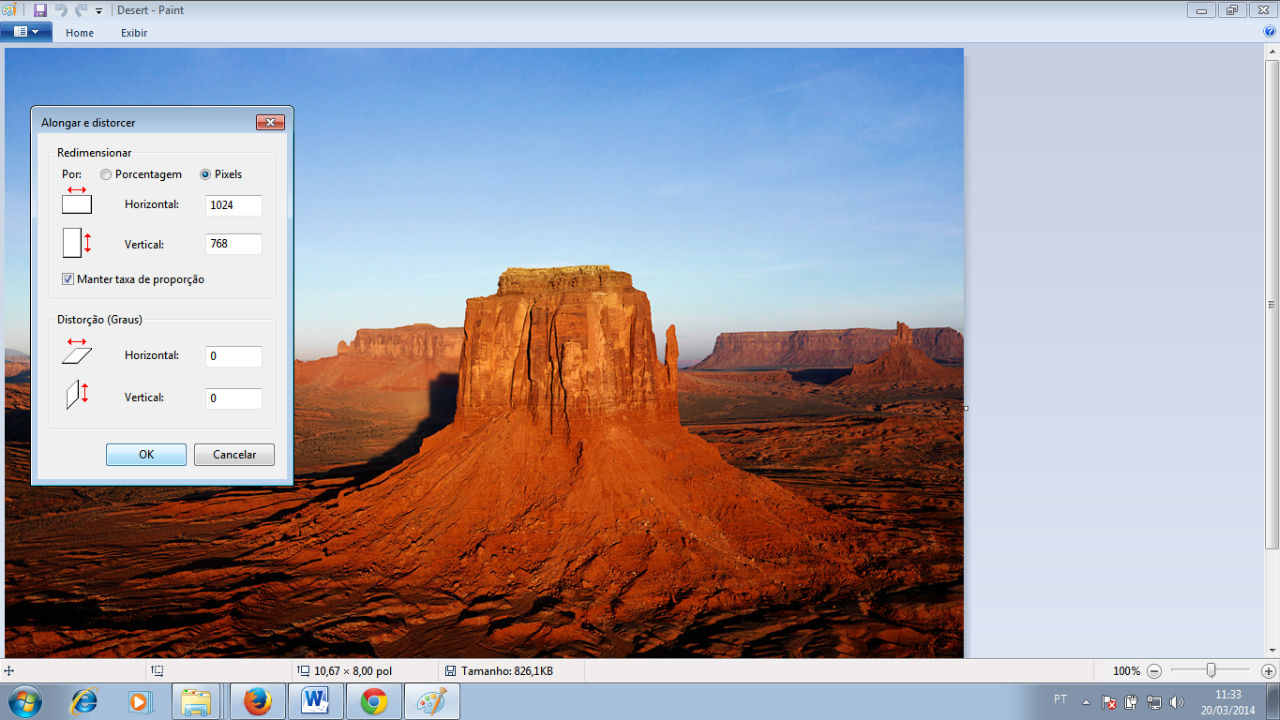Click the zoom in plus button
The width and height of the screenshot is (1280, 720).
coord(1268,671)
